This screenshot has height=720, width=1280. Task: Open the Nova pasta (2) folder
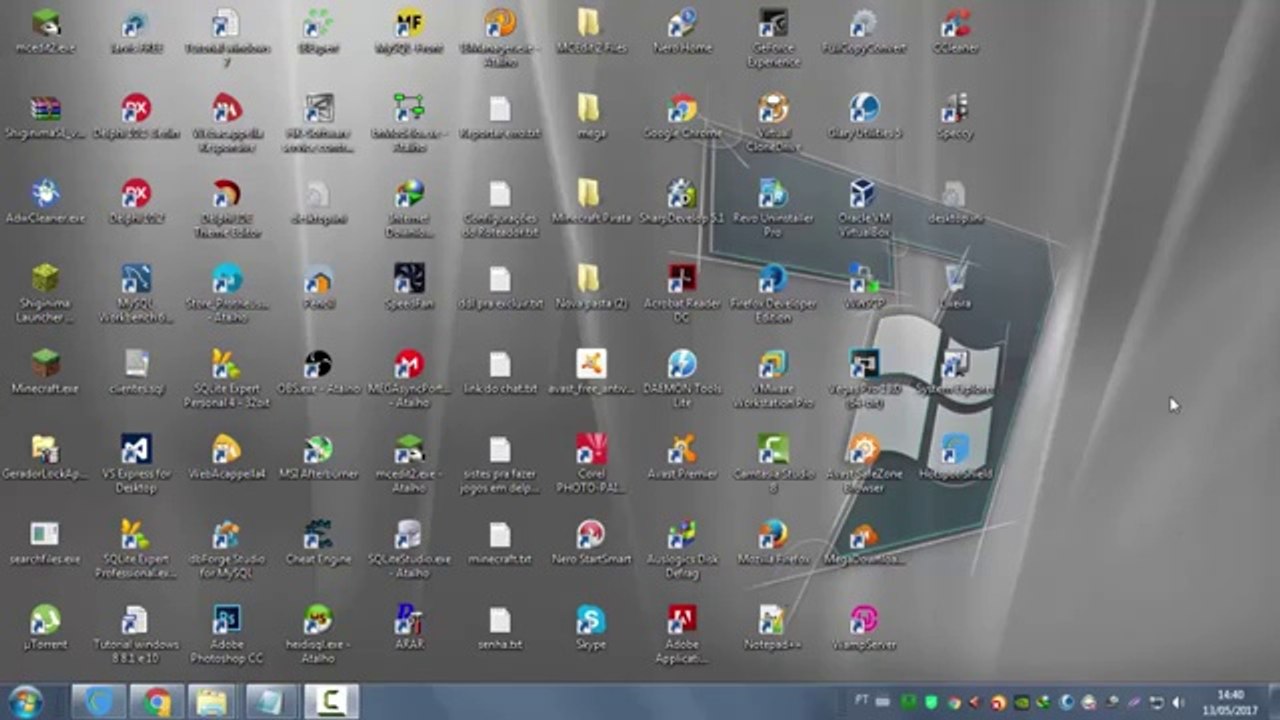click(591, 287)
